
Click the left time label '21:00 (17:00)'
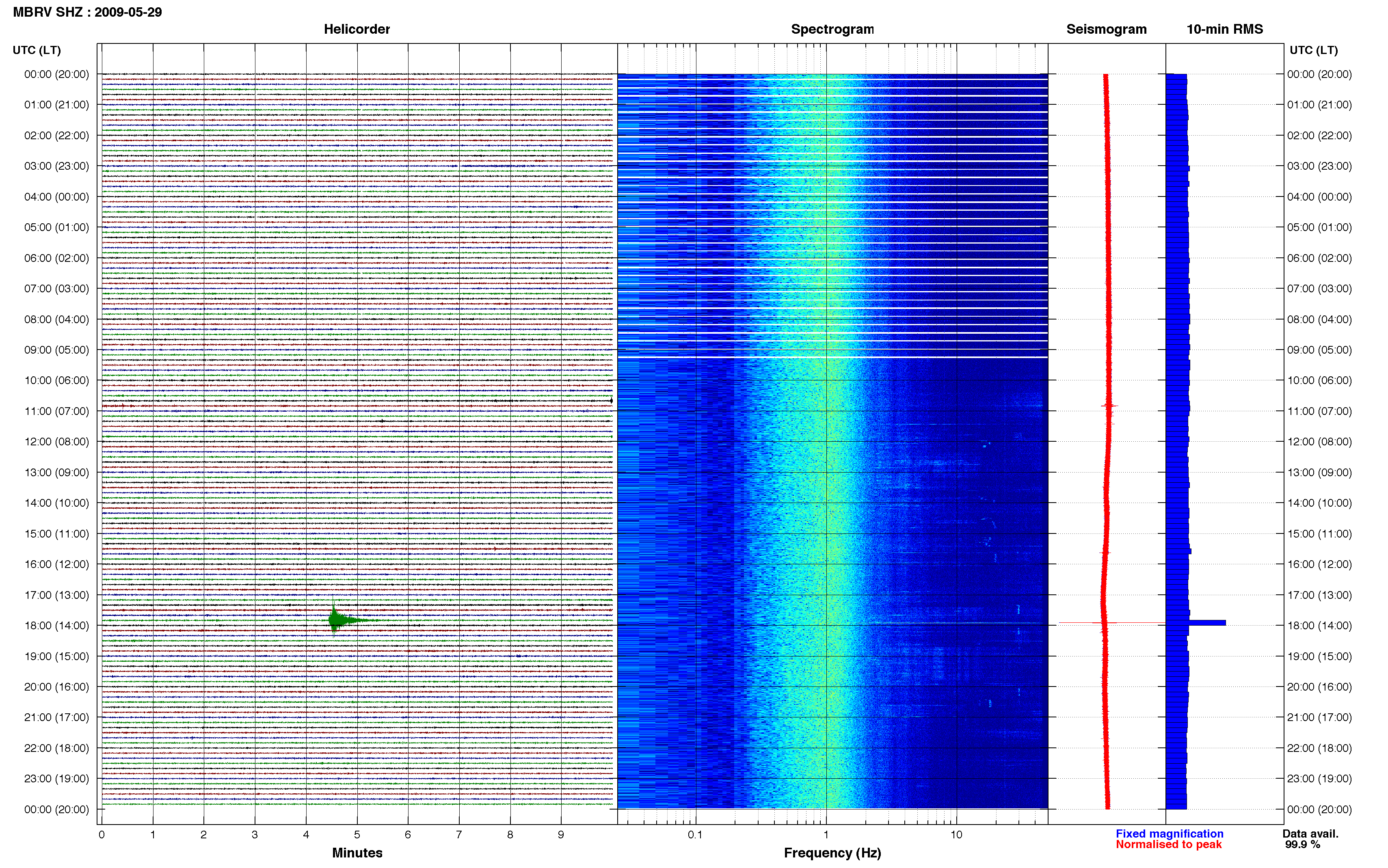pyautogui.click(x=56, y=717)
